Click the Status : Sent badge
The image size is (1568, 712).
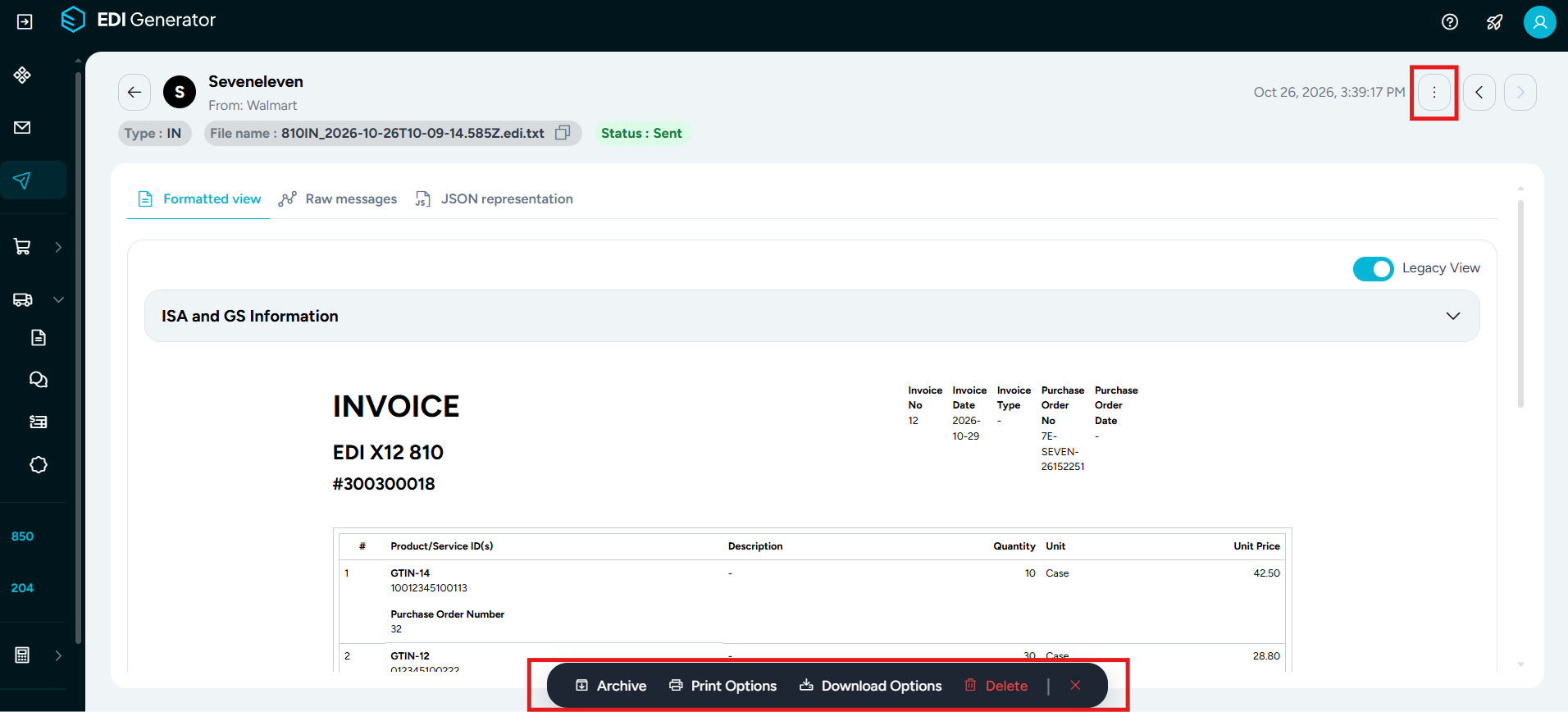(x=641, y=133)
